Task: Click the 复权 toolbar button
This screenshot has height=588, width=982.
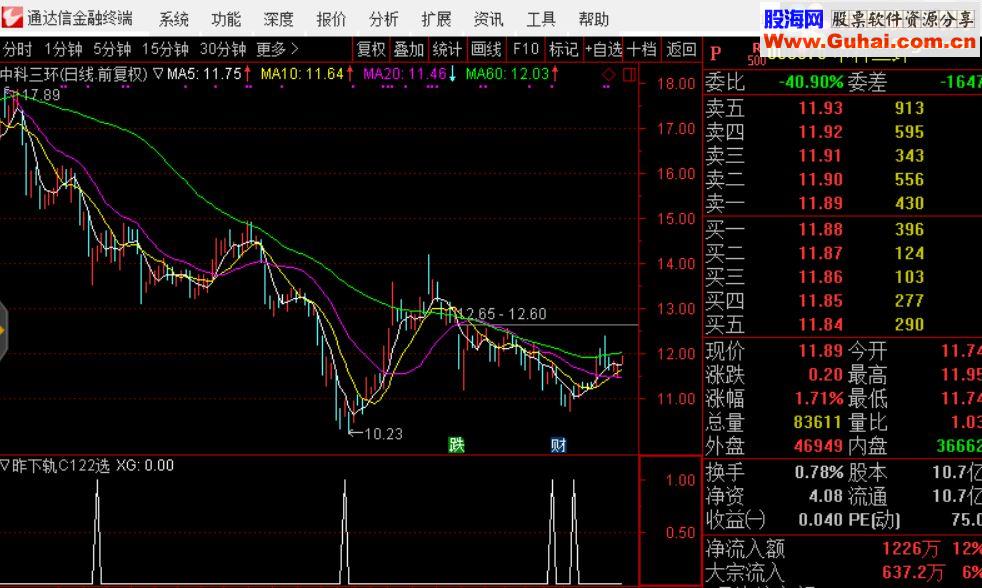Action: (x=371, y=49)
